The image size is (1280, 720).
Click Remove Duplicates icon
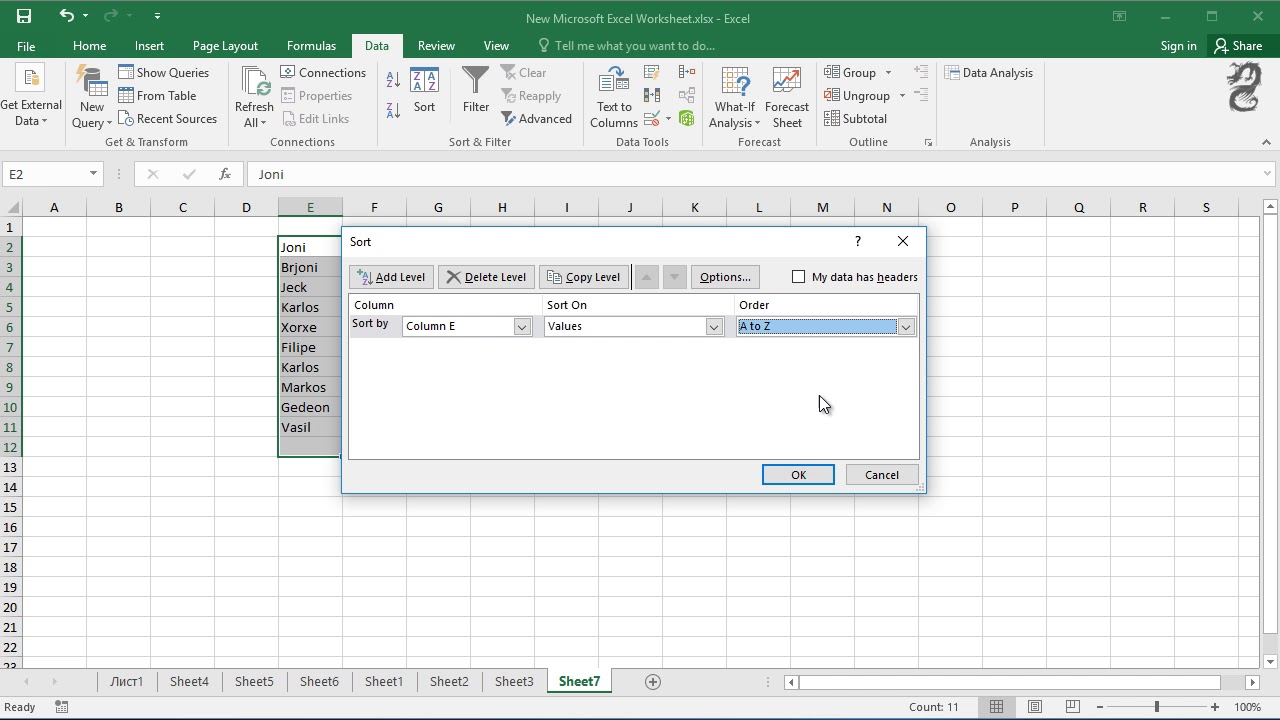click(x=652, y=95)
